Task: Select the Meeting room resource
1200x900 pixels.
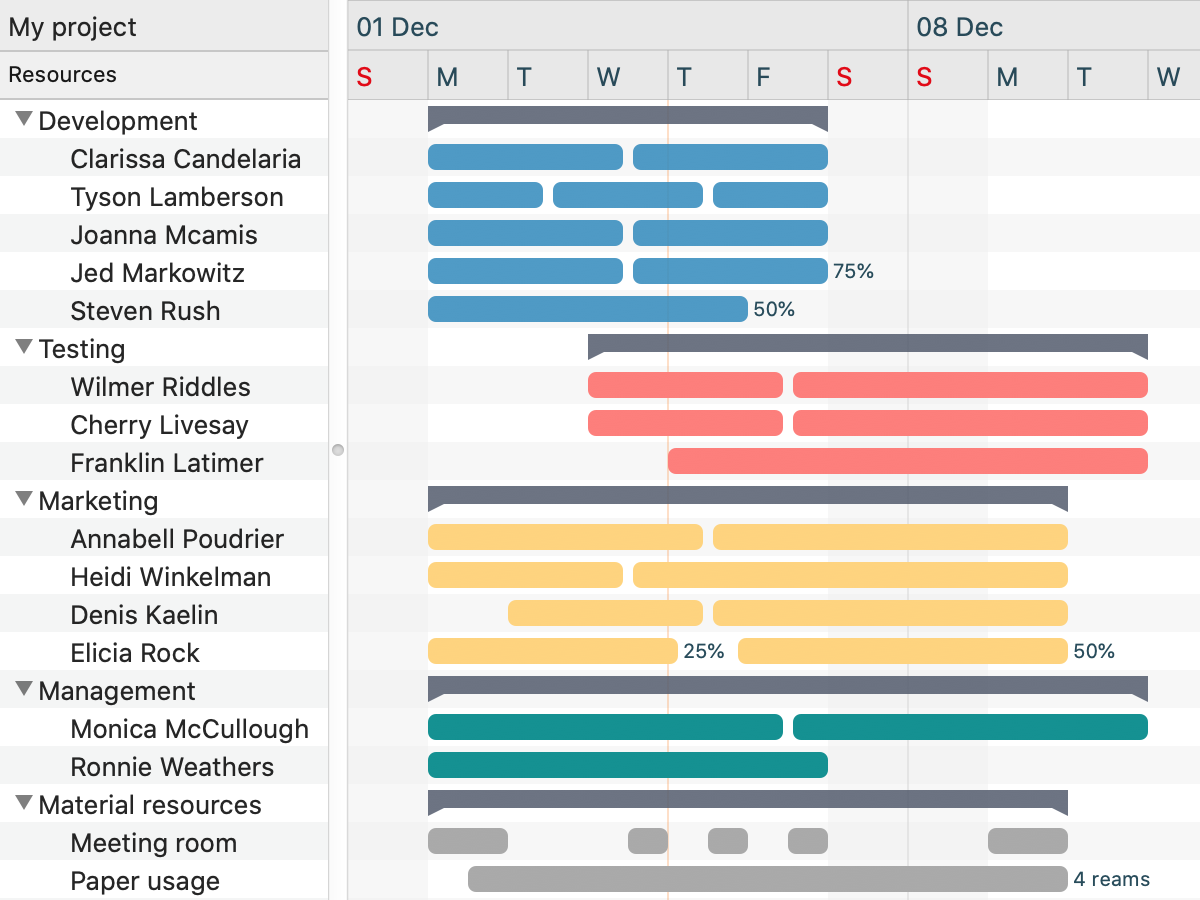Action: pos(154,843)
